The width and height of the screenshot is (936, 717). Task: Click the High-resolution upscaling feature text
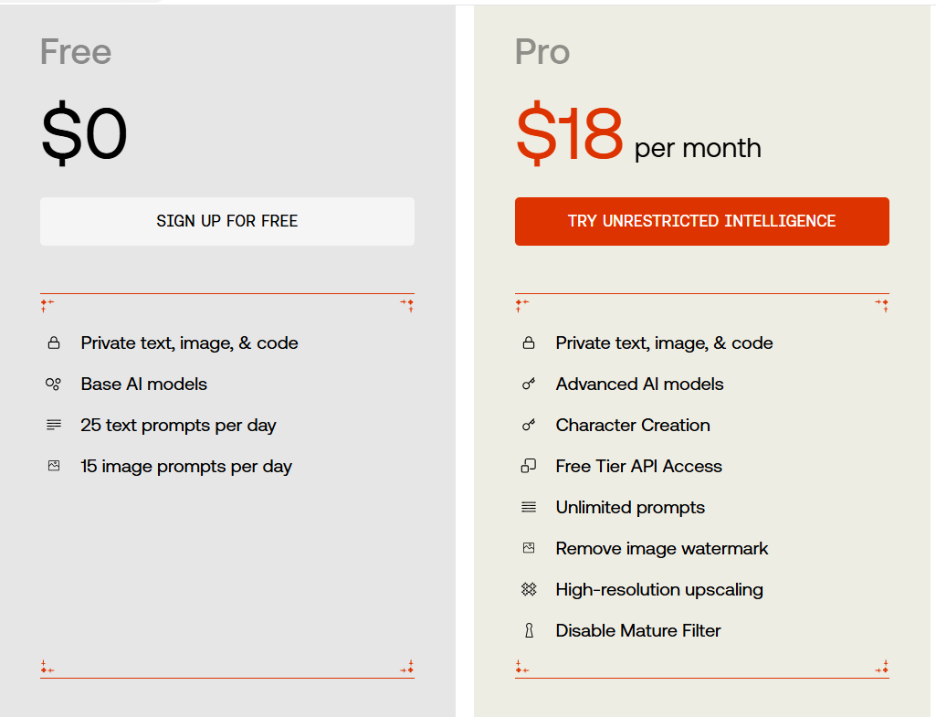(x=659, y=590)
